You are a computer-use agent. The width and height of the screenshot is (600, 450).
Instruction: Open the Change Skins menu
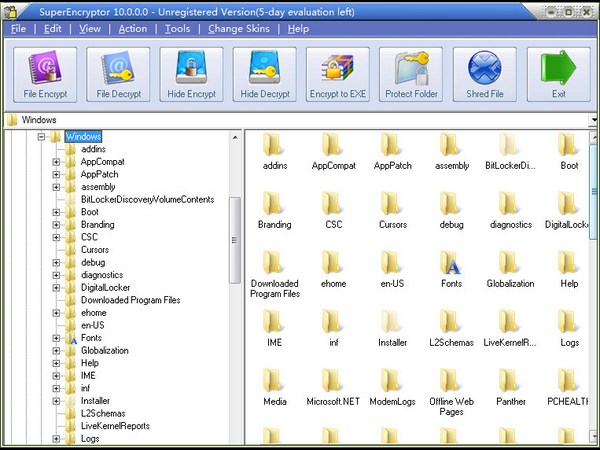[x=238, y=29]
